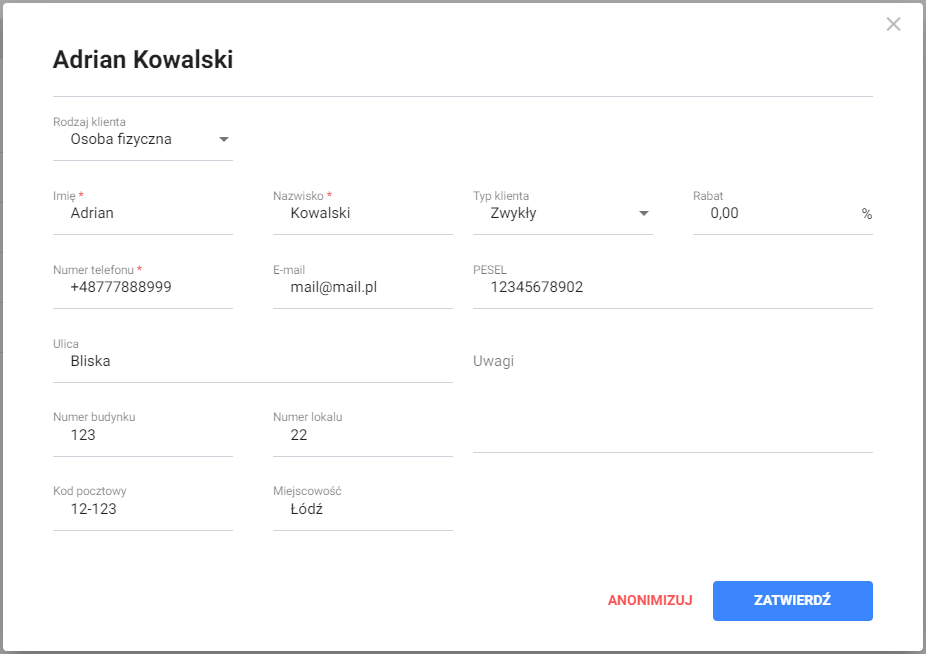
Task: Click the arrow beside Zwykły
Action: pos(644,213)
